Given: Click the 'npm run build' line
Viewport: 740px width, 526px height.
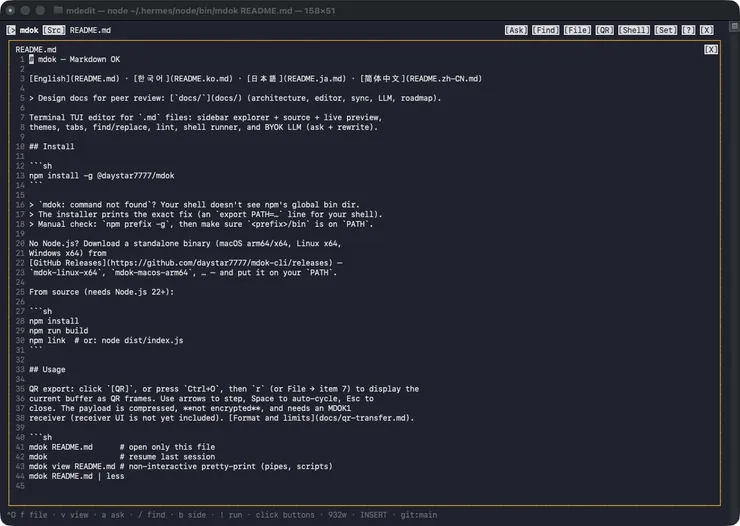Looking at the screenshot, I should (59, 331).
